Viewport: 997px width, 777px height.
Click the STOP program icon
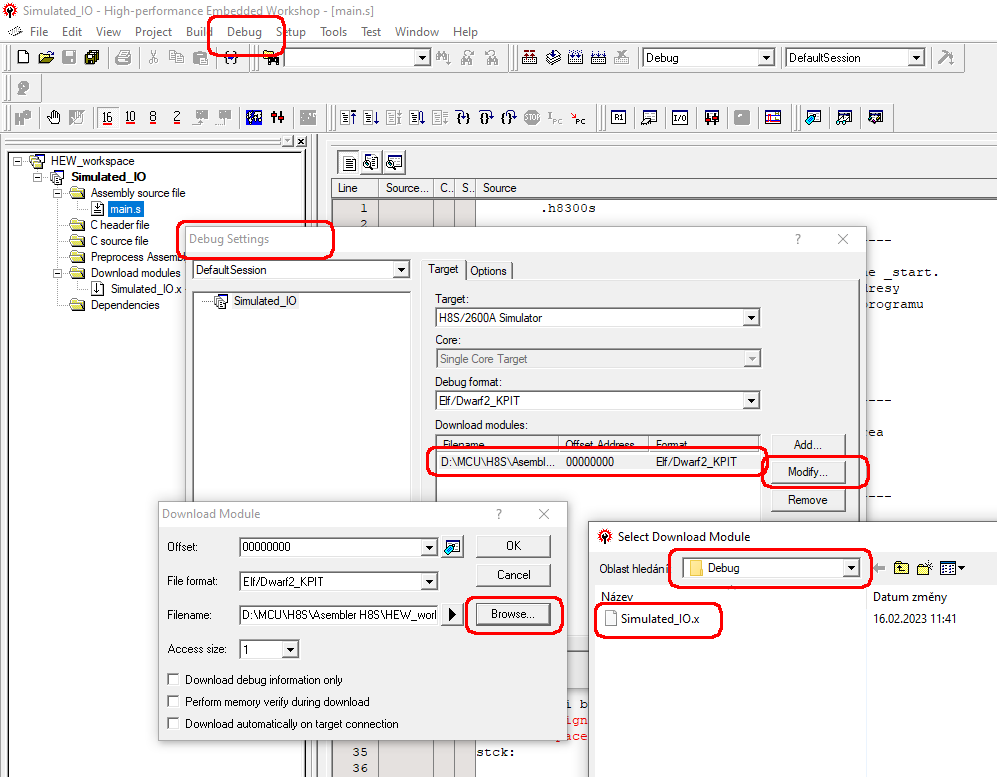pos(531,118)
